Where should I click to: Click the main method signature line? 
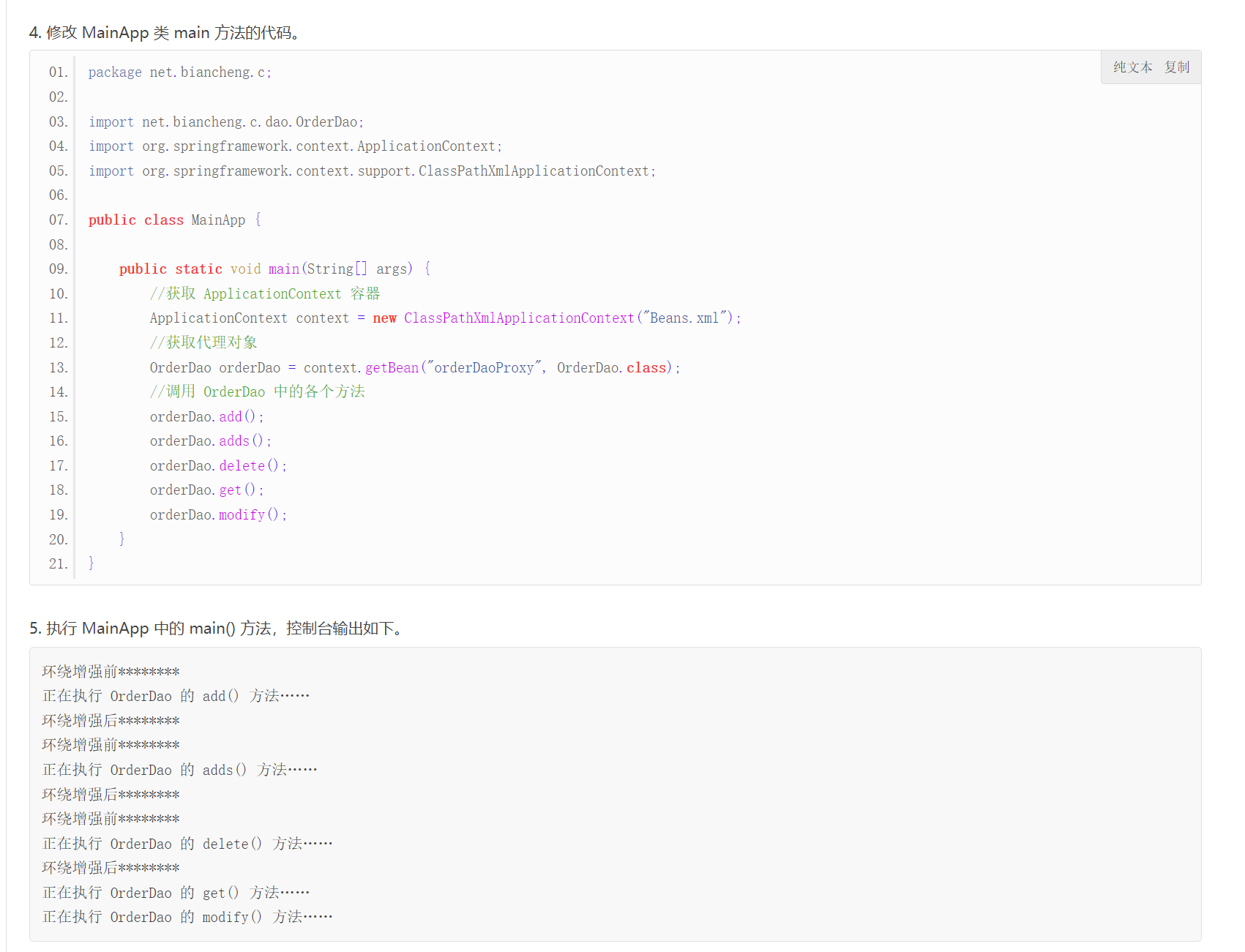pos(274,269)
